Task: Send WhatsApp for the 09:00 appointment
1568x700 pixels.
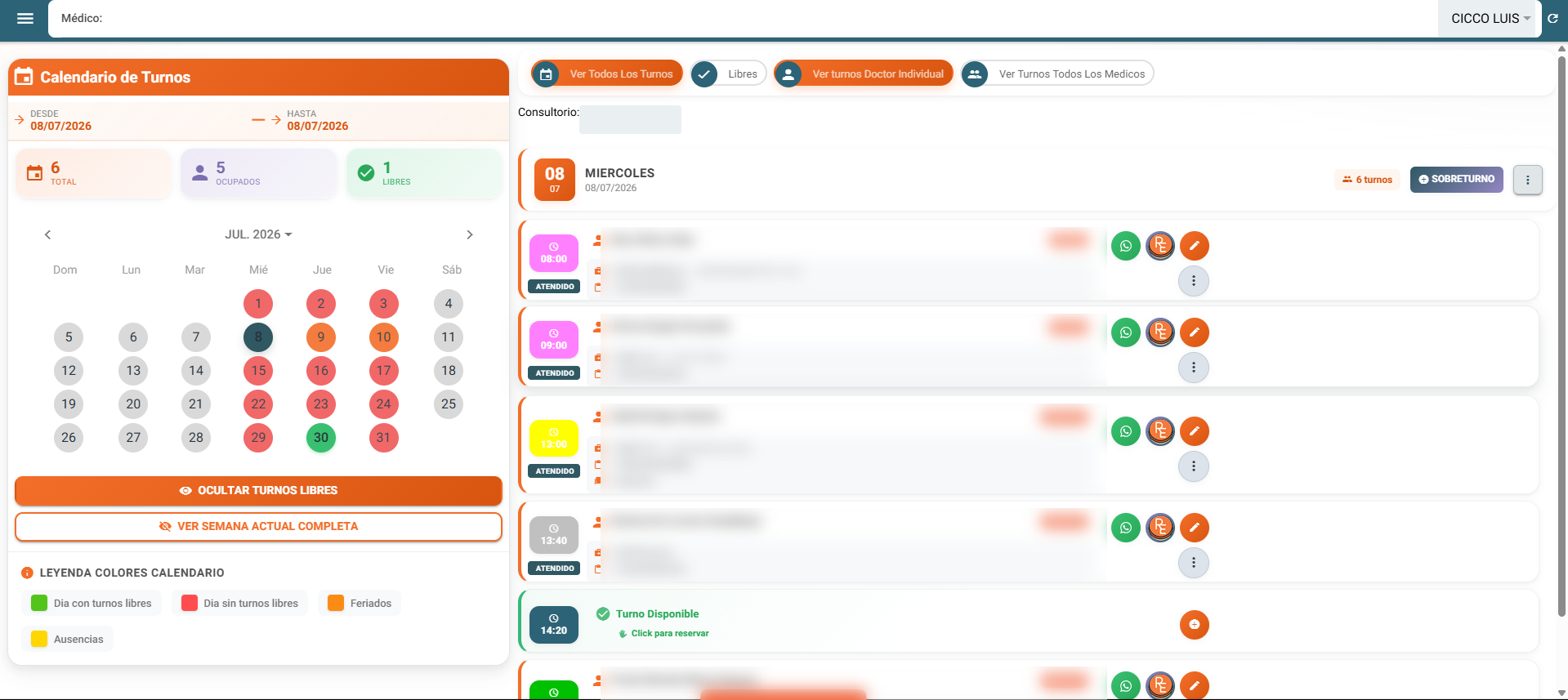Action: (1126, 332)
